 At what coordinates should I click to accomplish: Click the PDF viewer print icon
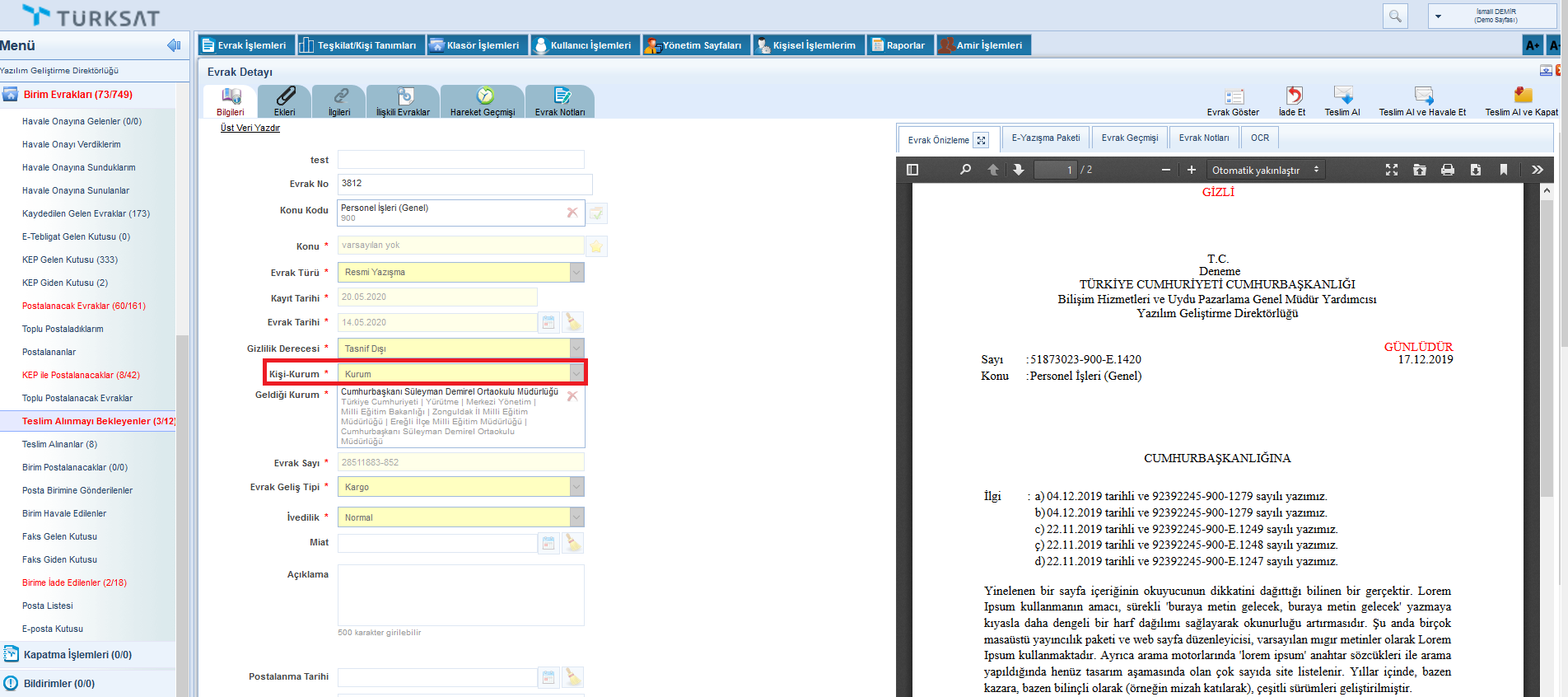[1447, 170]
